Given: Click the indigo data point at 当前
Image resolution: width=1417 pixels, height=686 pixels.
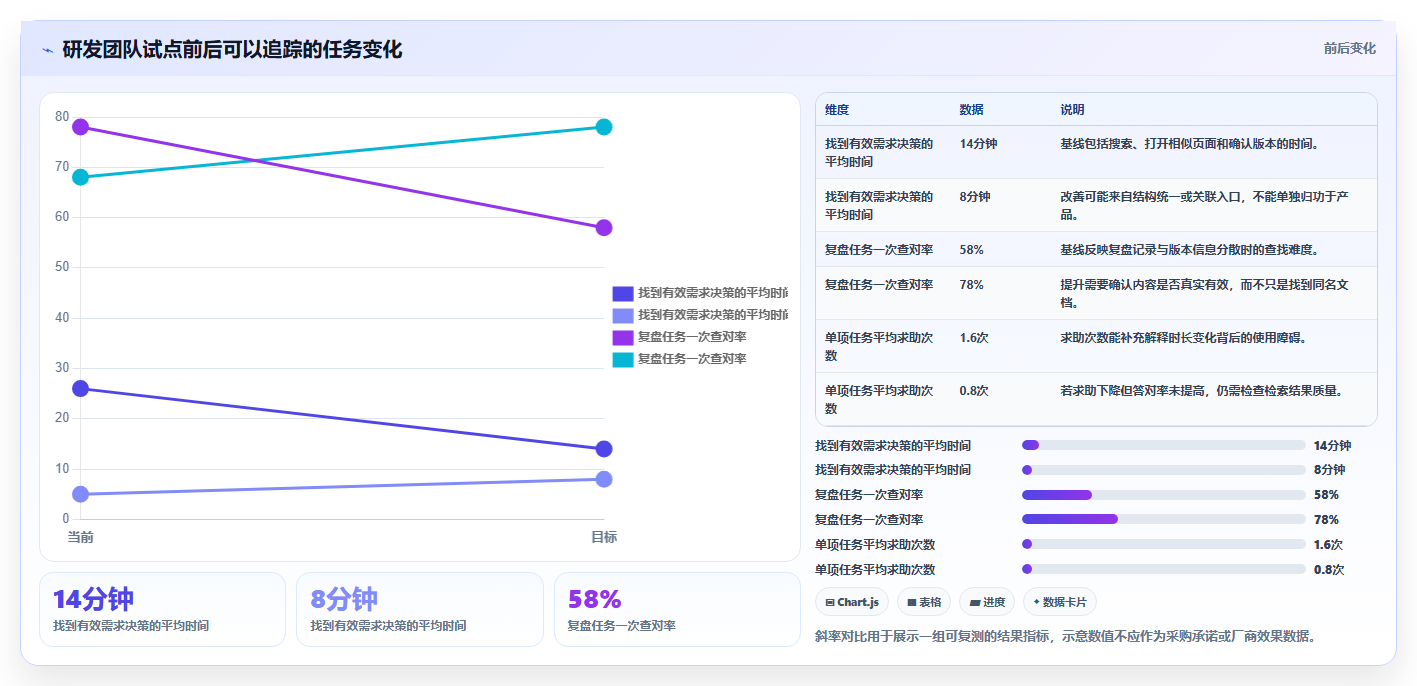Looking at the screenshot, I should click(80, 388).
